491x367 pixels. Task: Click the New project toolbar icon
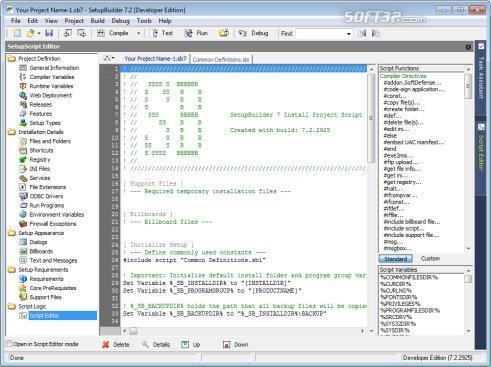point(17,33)
